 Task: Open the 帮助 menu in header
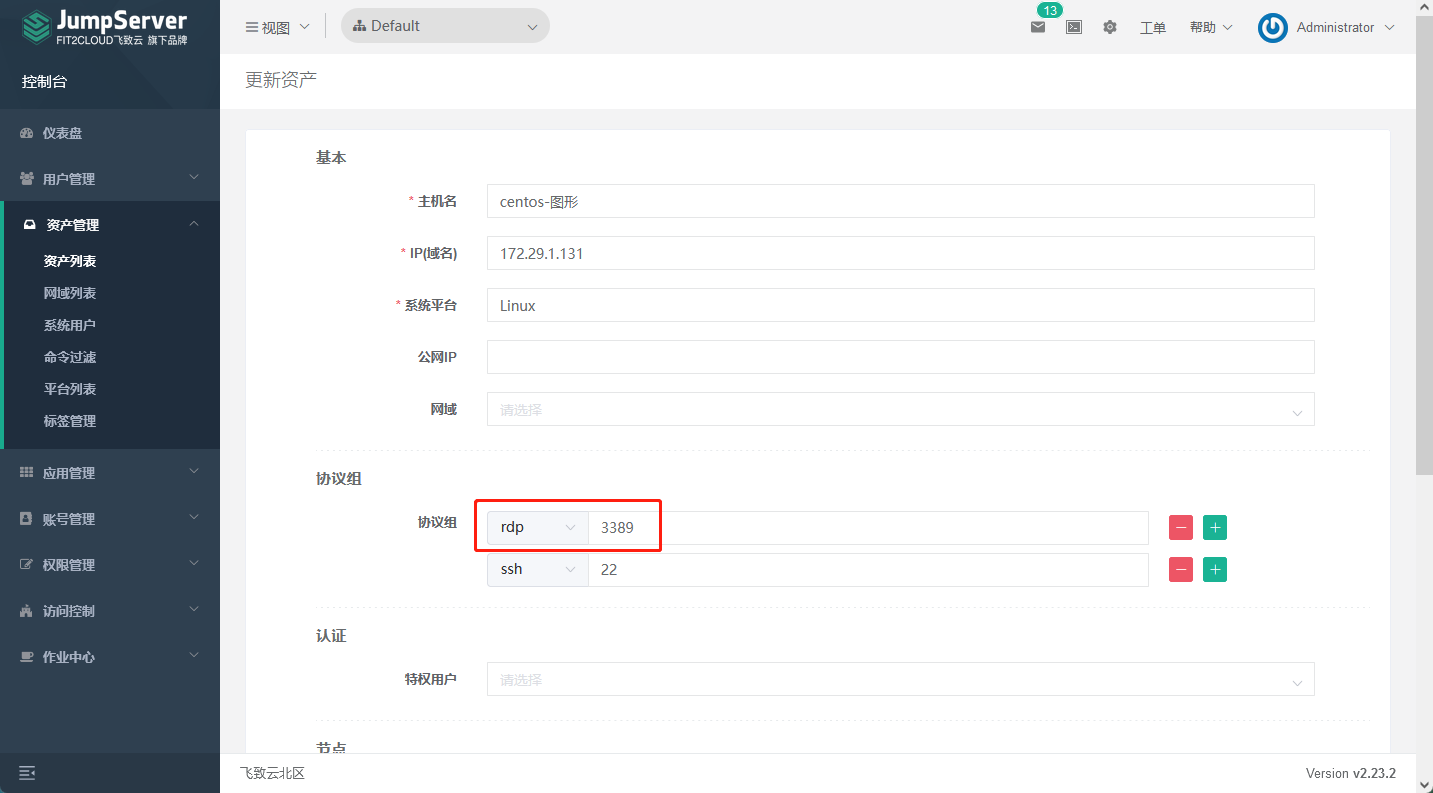(1210, 28)
